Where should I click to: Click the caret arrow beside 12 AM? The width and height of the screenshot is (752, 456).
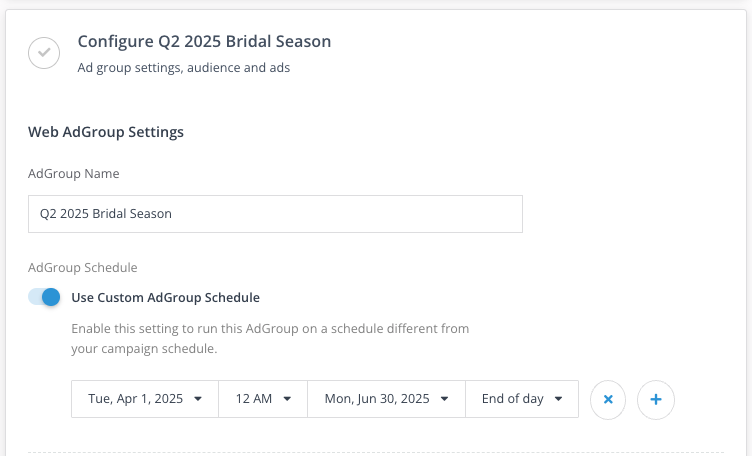click(x=287, y=399)
